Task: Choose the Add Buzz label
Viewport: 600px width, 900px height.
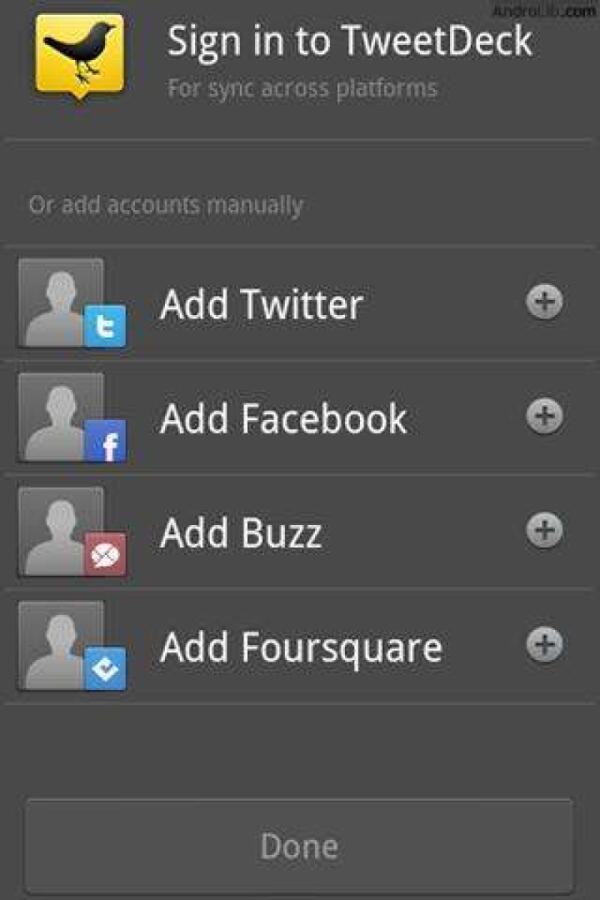Action: [241, 533]
